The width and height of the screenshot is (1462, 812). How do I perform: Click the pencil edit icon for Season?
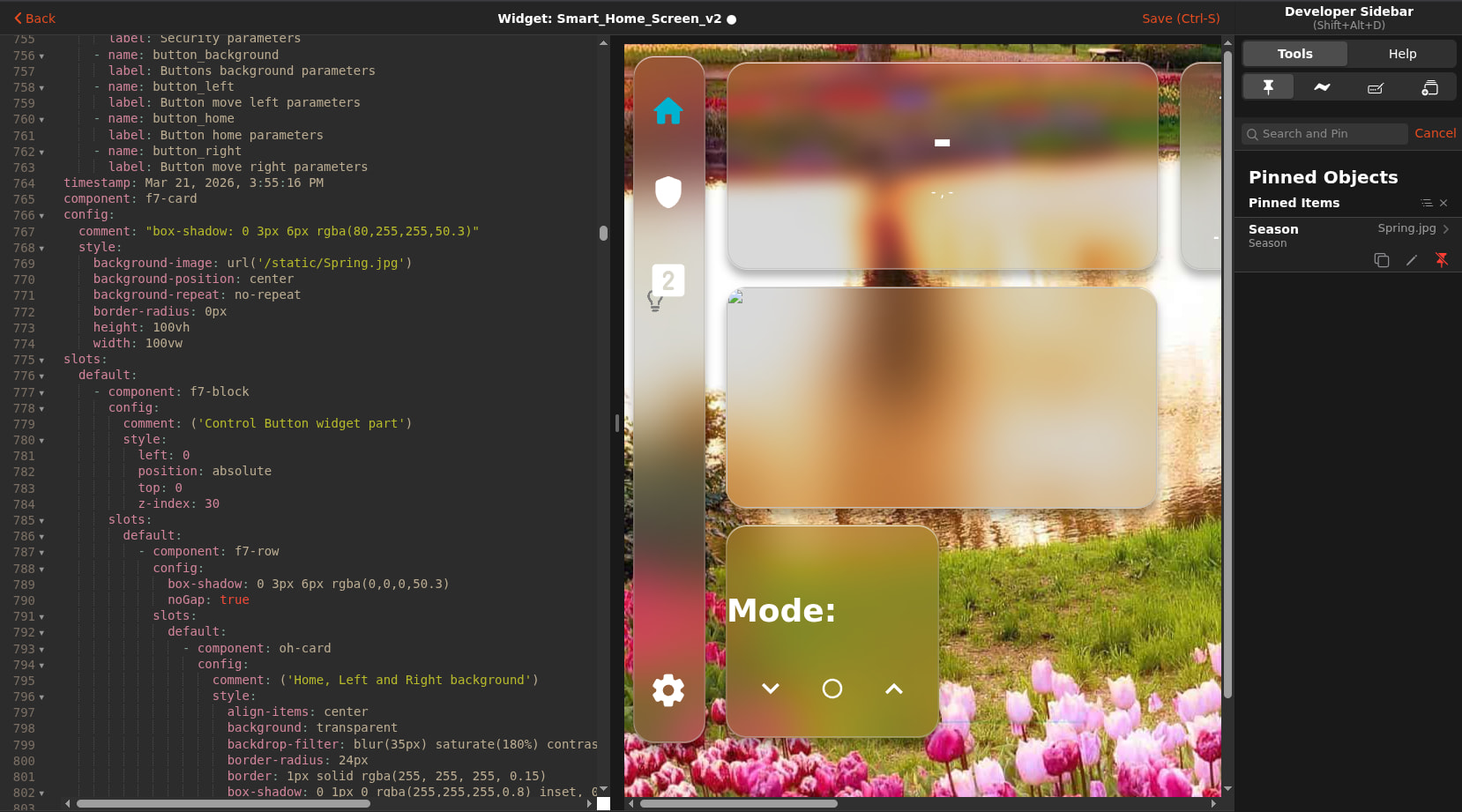click(1411, 260)
